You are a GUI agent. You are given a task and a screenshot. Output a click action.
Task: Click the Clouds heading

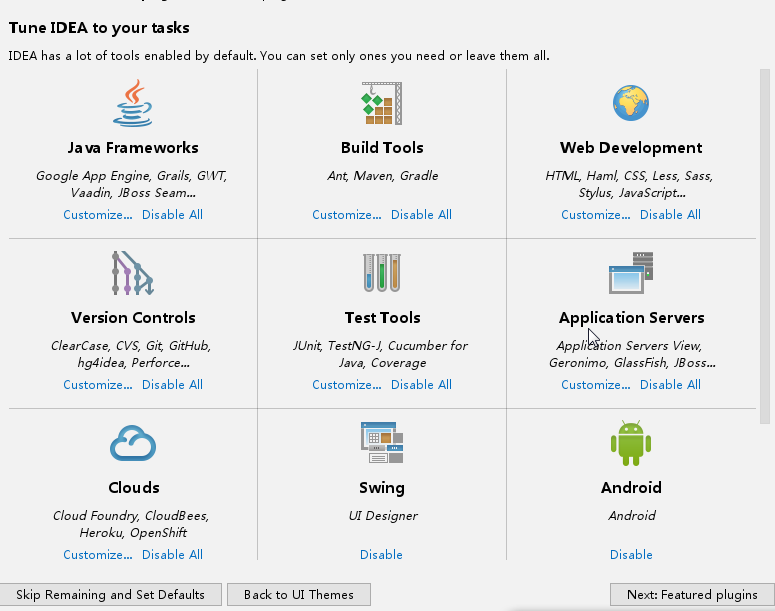[133, 488]
